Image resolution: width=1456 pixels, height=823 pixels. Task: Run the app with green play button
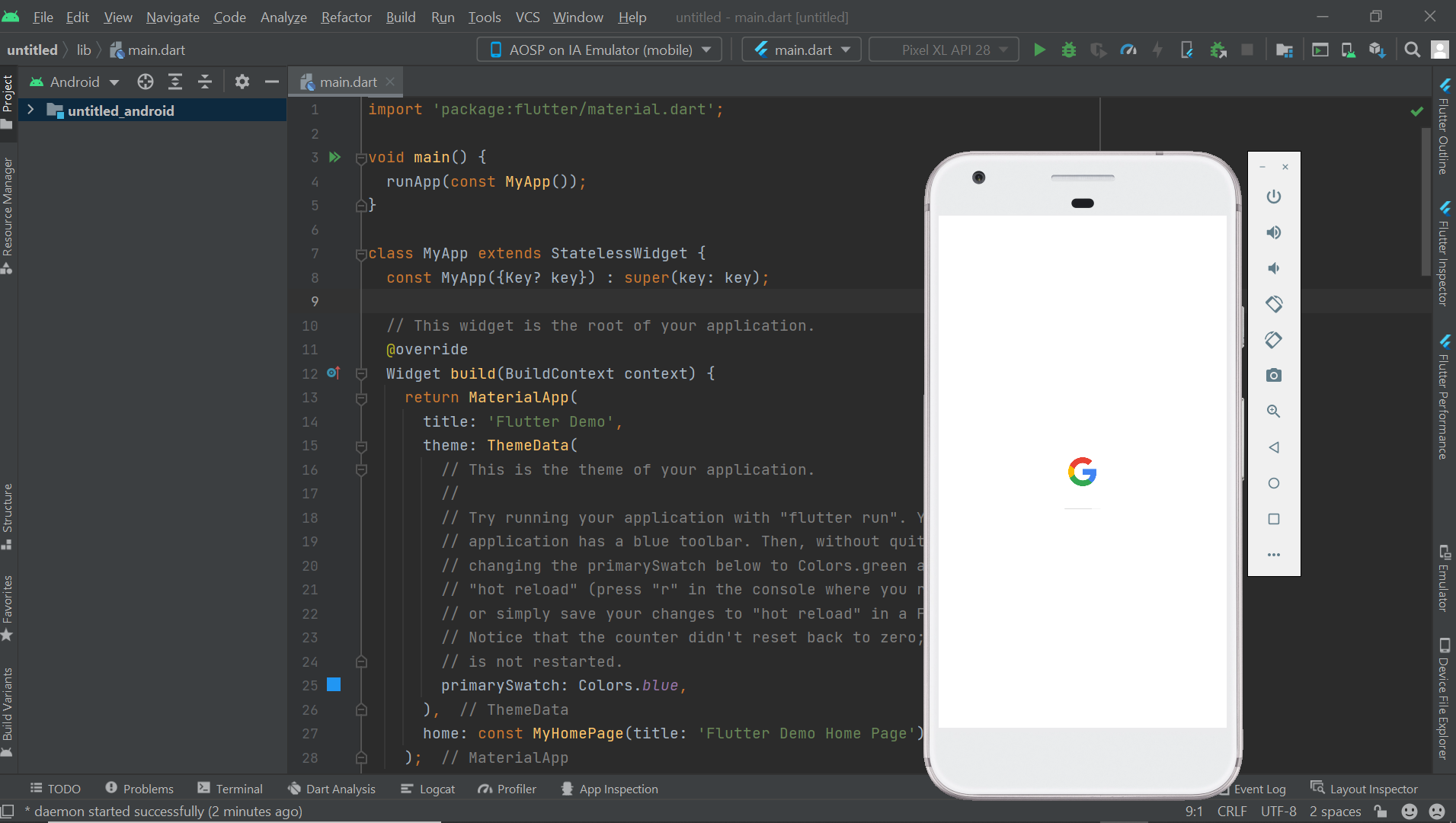[1039, 50]
